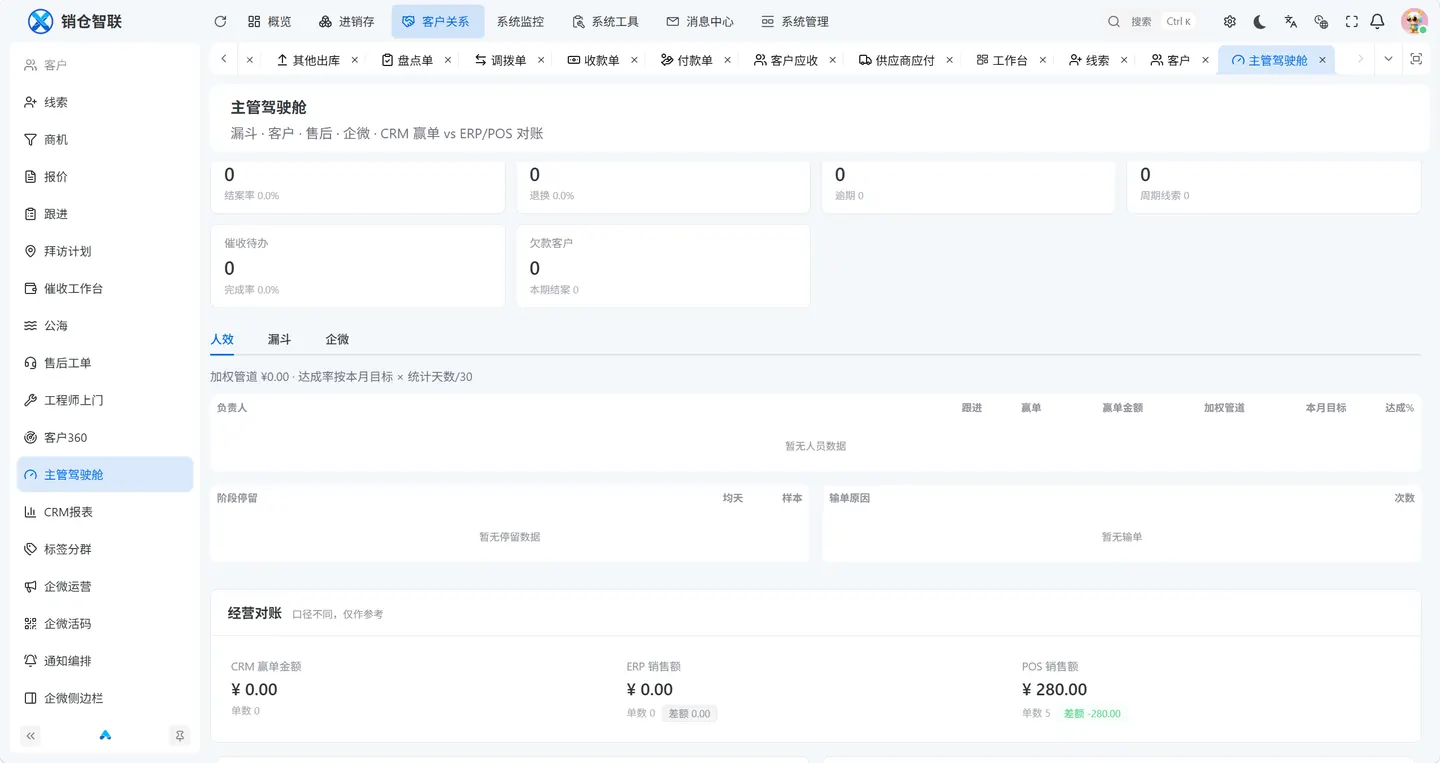Open the 系统监控 top menu
Viewport: 1440px width, 763px height.
[521, 21]
